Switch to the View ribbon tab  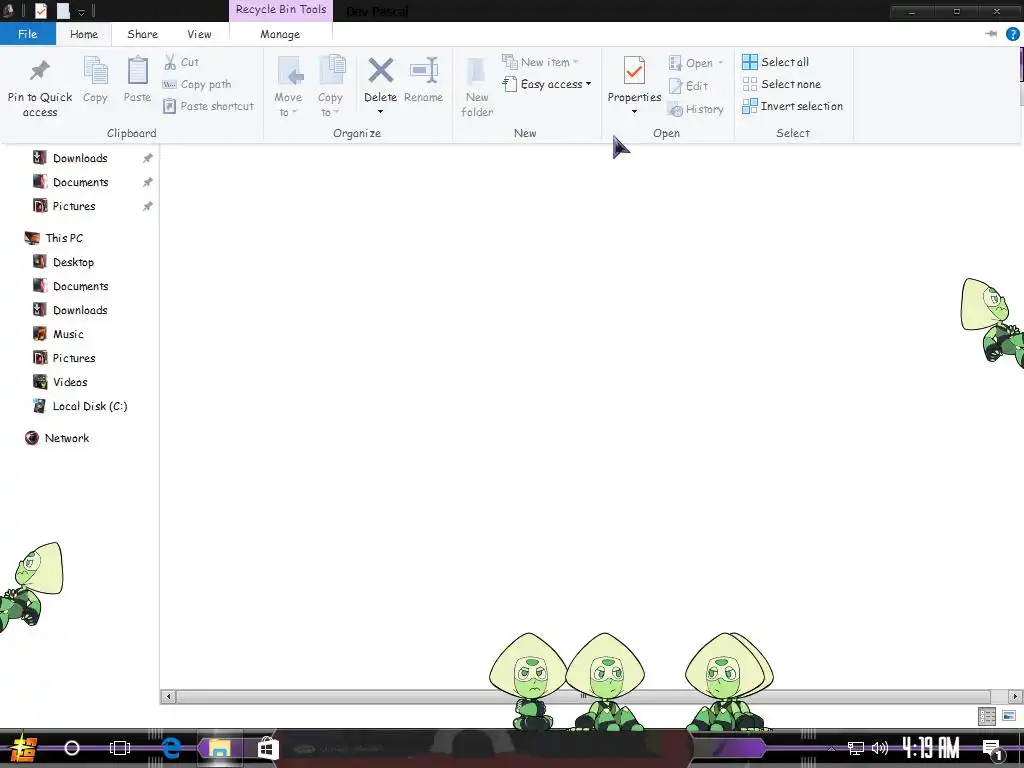coord(199,34)
